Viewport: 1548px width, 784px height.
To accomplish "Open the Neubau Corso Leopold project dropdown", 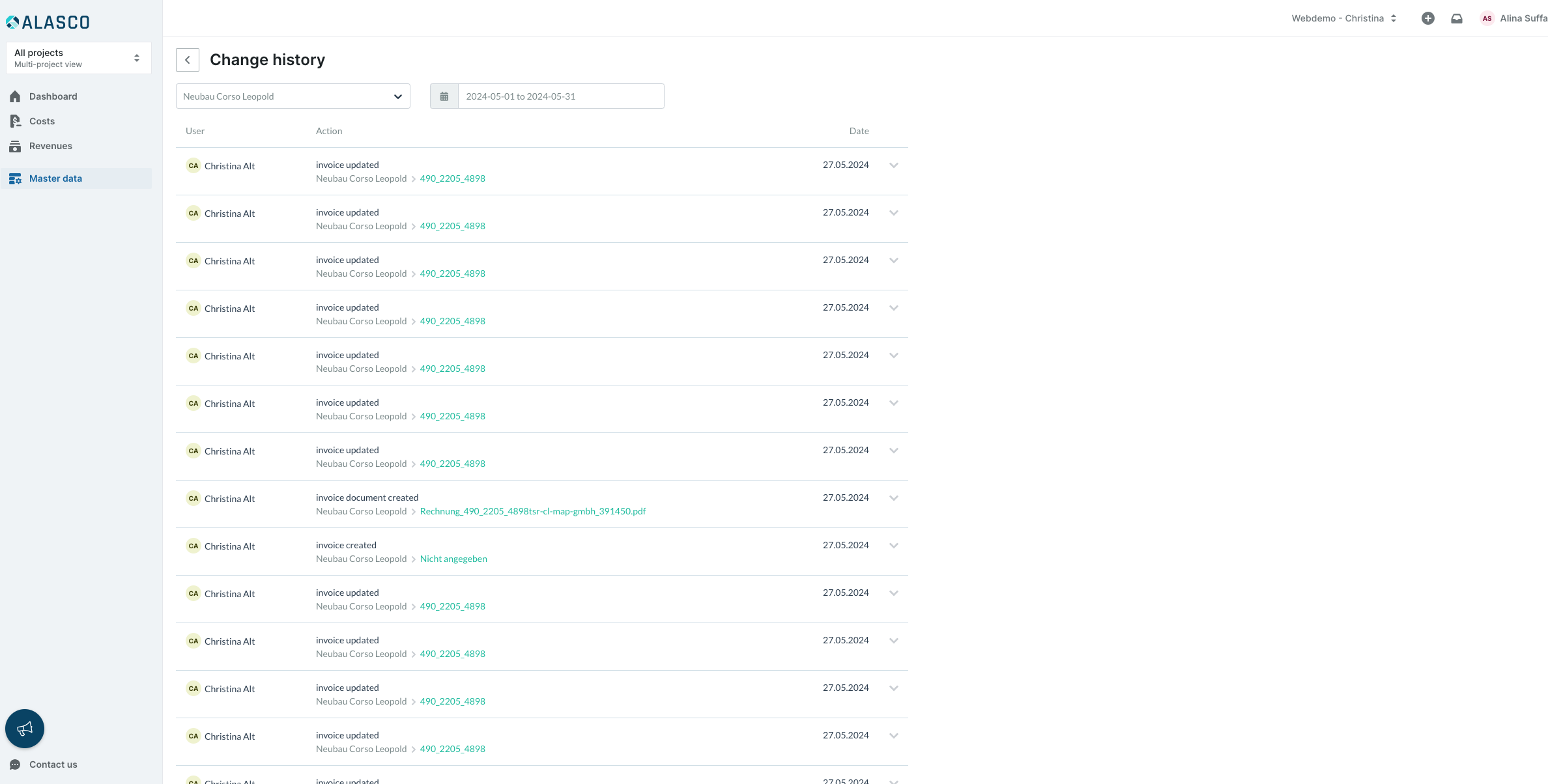I will click(293, 96).
